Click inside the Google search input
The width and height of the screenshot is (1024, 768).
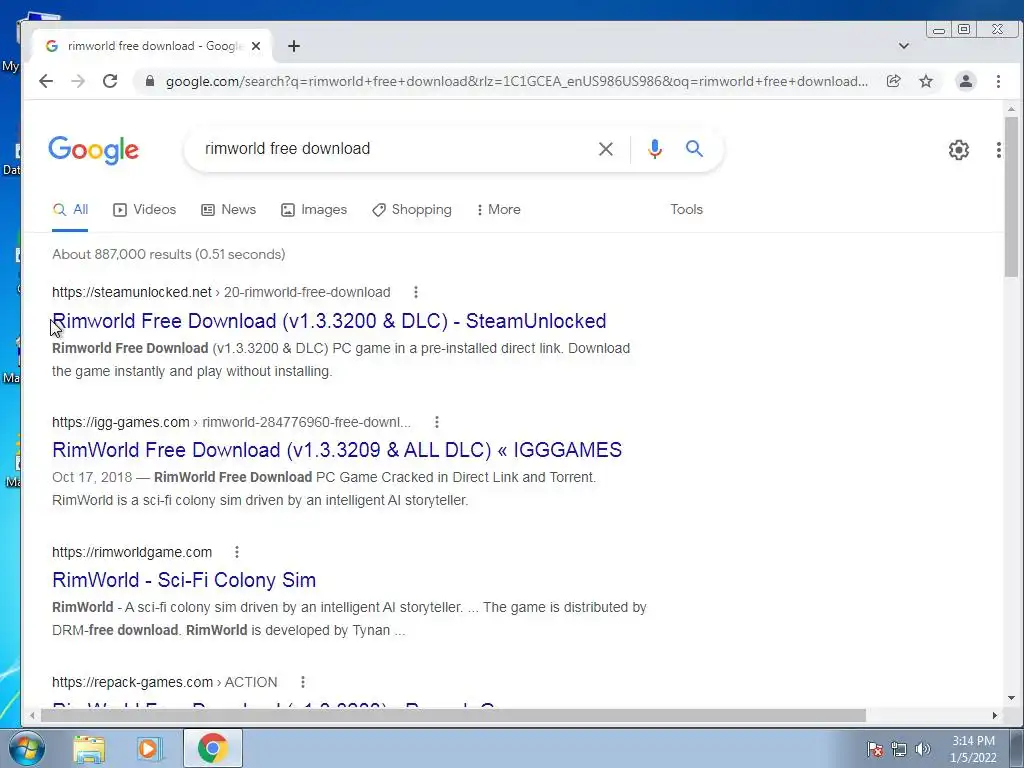[x=392, y=149]
